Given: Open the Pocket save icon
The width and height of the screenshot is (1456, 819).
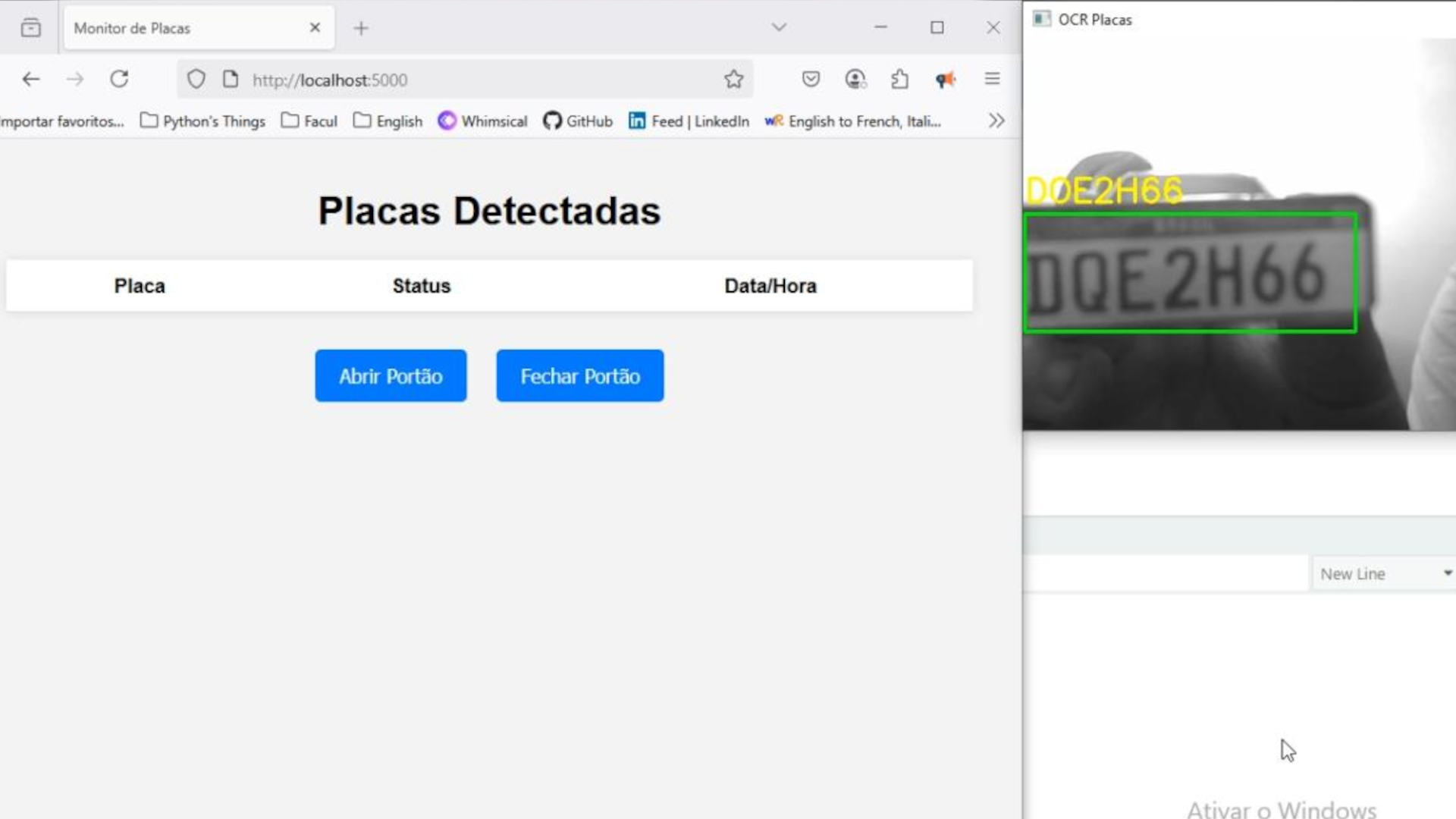Looking at the screenshot, I should [x=811, y=79].
